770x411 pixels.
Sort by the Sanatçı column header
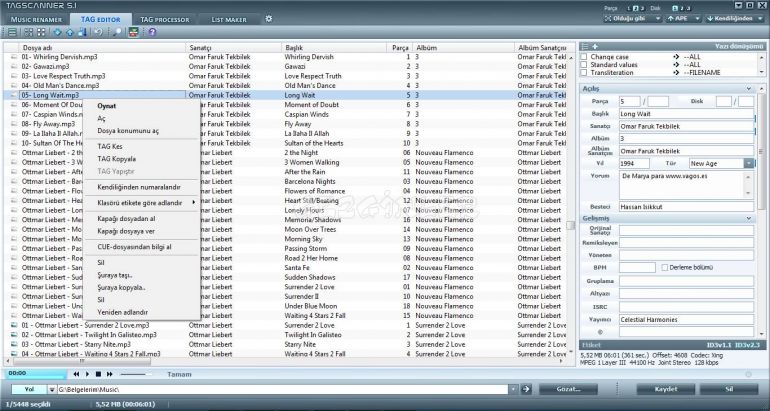tap(234, 48)
